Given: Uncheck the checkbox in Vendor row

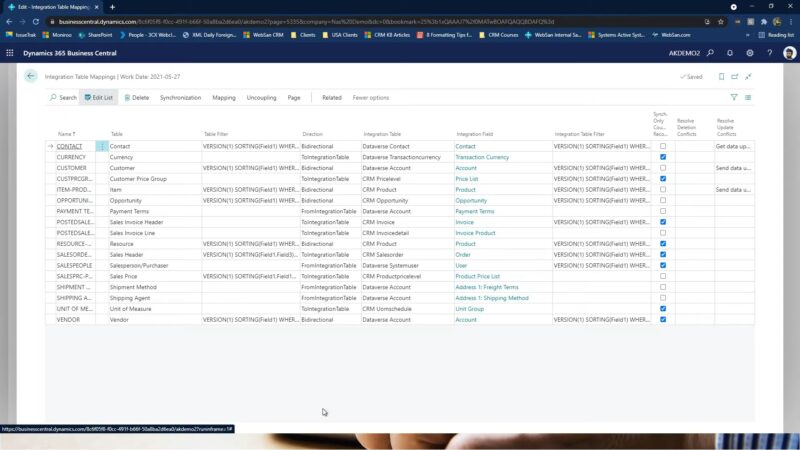Looking at the screenshot, I should click(663, 319).
